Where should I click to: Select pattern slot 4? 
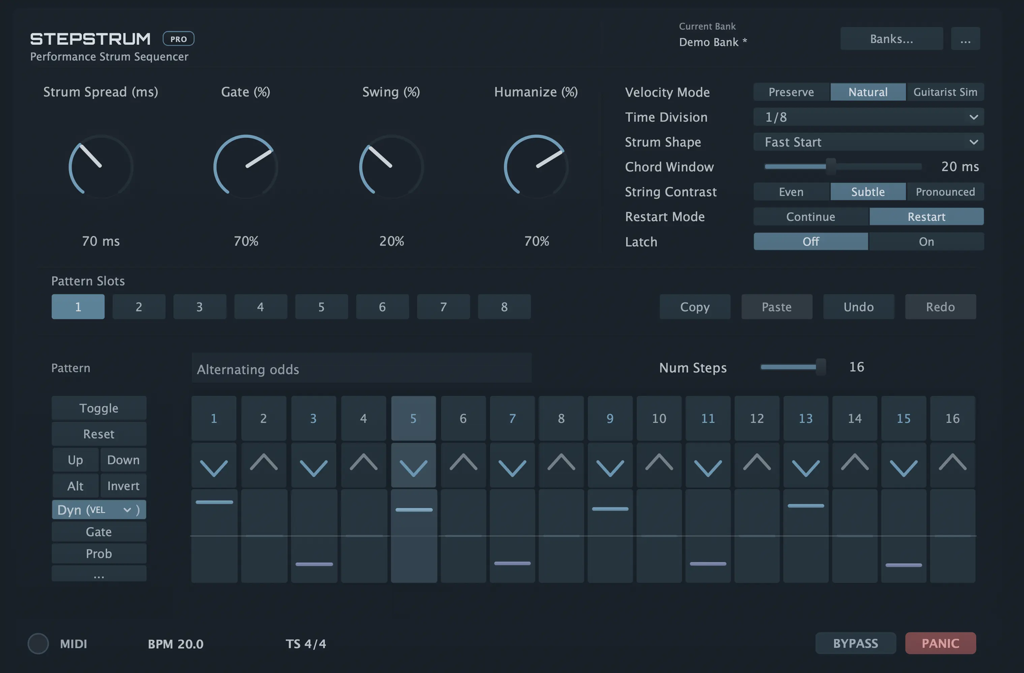[261, 307]
